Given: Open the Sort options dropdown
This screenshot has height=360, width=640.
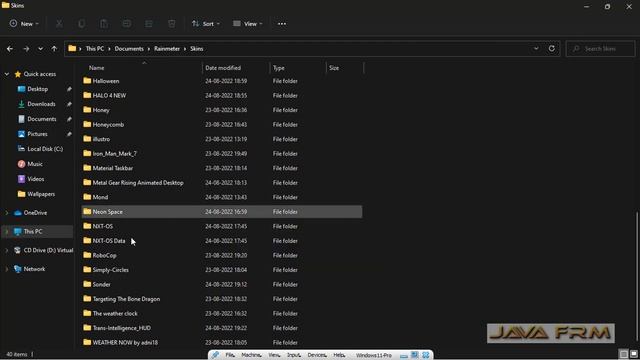Looking at the screenshot, I should 206,24.
